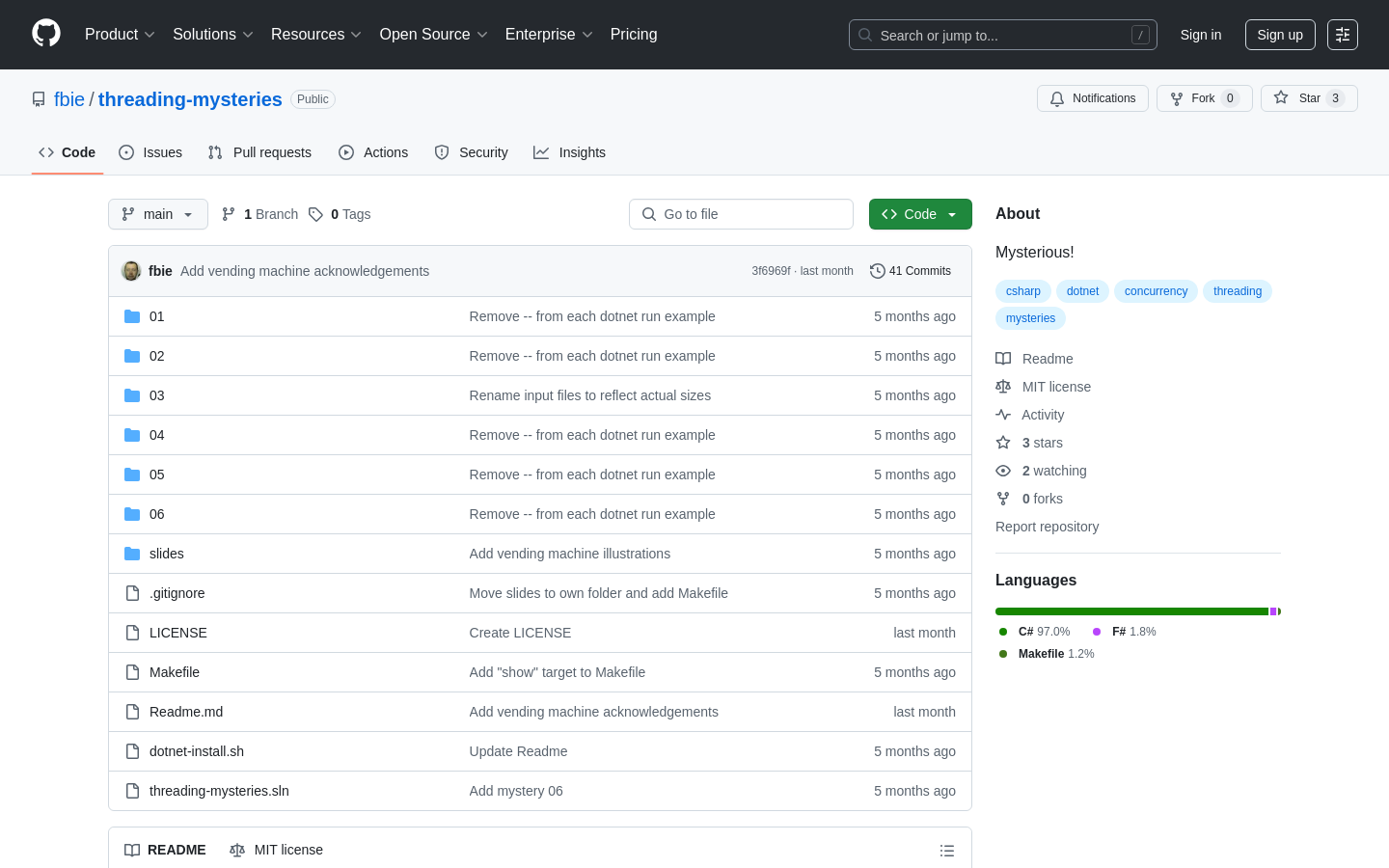Screen dimensions: 1389x868
Task: Select the 03 folder icon
Action: pos(132,395)
